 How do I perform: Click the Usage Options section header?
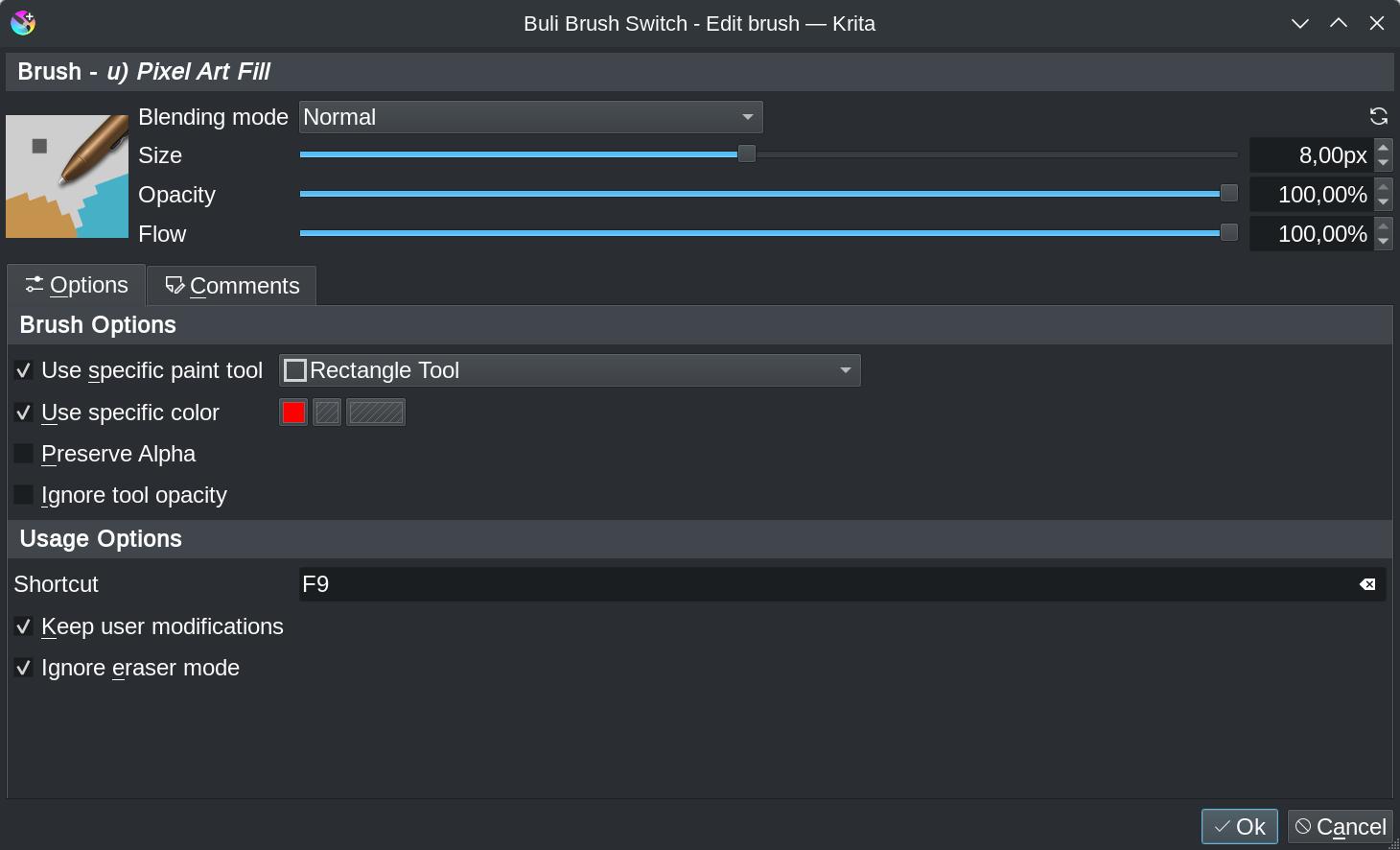700,539
